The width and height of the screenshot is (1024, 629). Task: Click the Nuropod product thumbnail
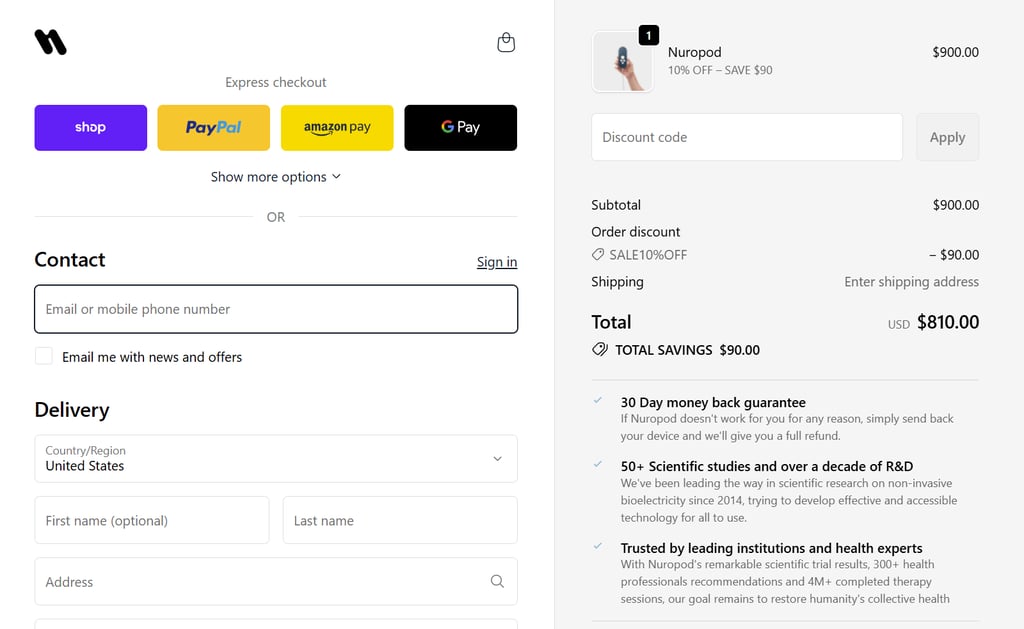(622, 62)
